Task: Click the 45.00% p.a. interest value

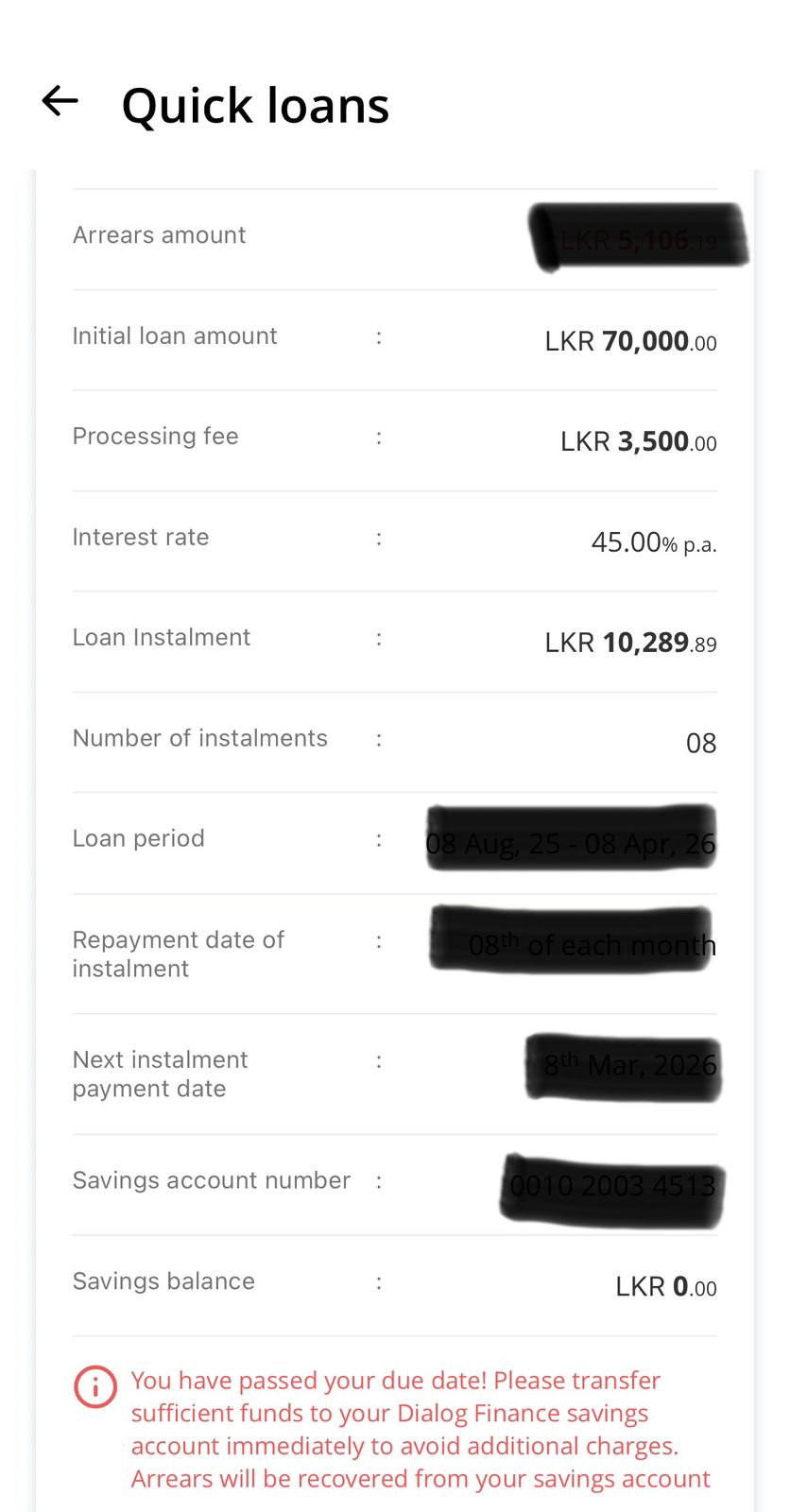Action: [653, 542]
